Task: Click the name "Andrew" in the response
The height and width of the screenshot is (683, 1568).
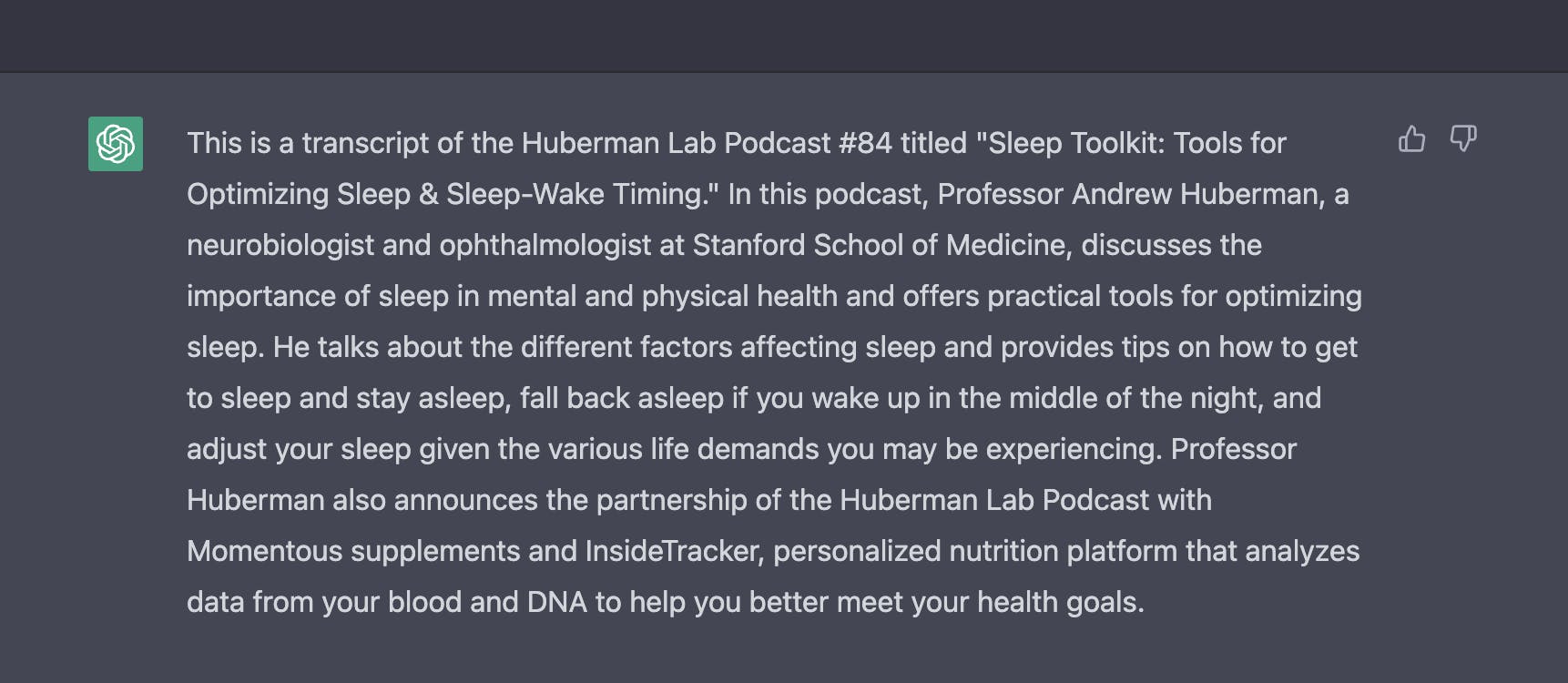Action: tap(1122, 194)
